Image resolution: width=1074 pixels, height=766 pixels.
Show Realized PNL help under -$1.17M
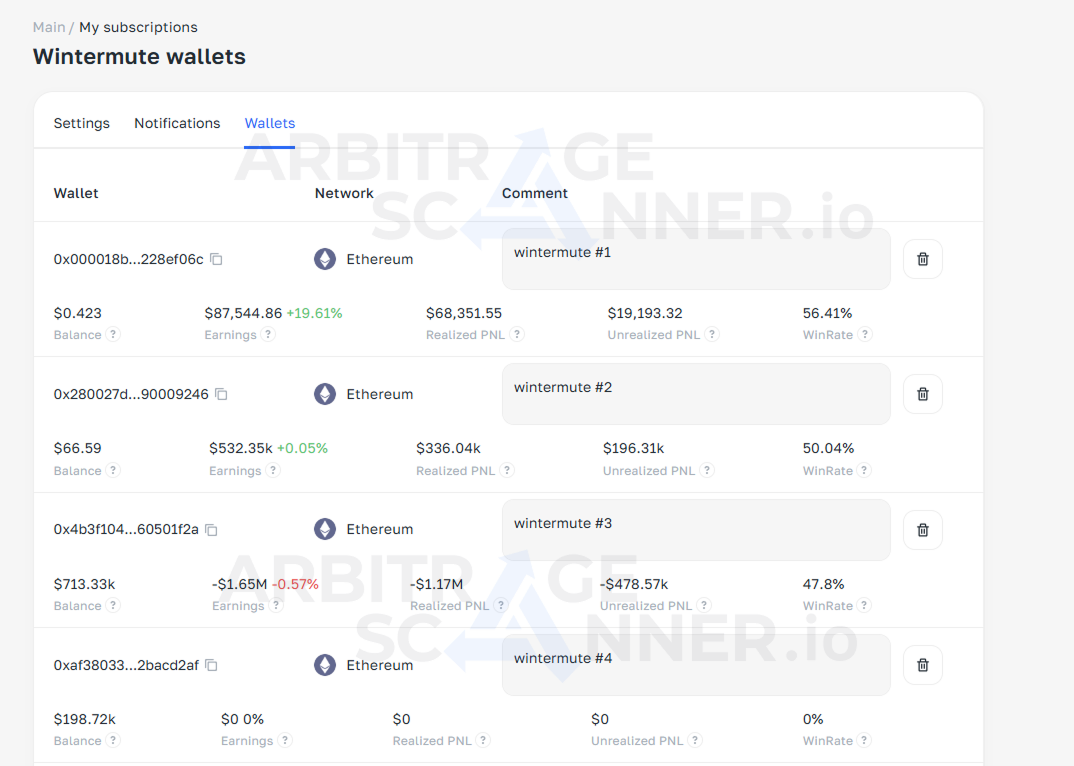[x=501, y=605]
